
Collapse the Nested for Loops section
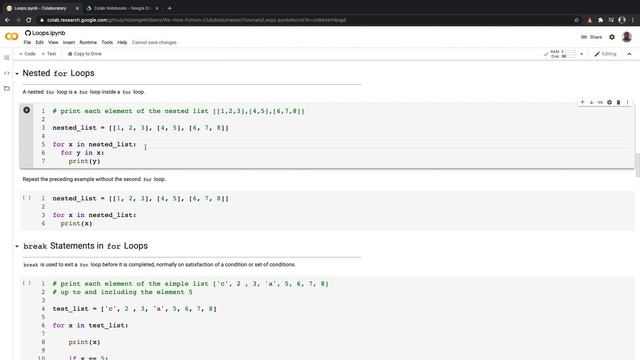pyautogui.click(x=17, y=73)
